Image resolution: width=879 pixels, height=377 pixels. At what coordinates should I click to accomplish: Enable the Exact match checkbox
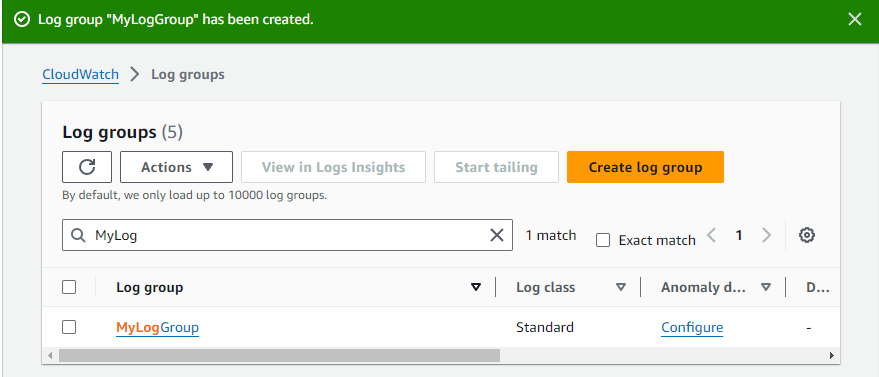click(x=603, y=240)
